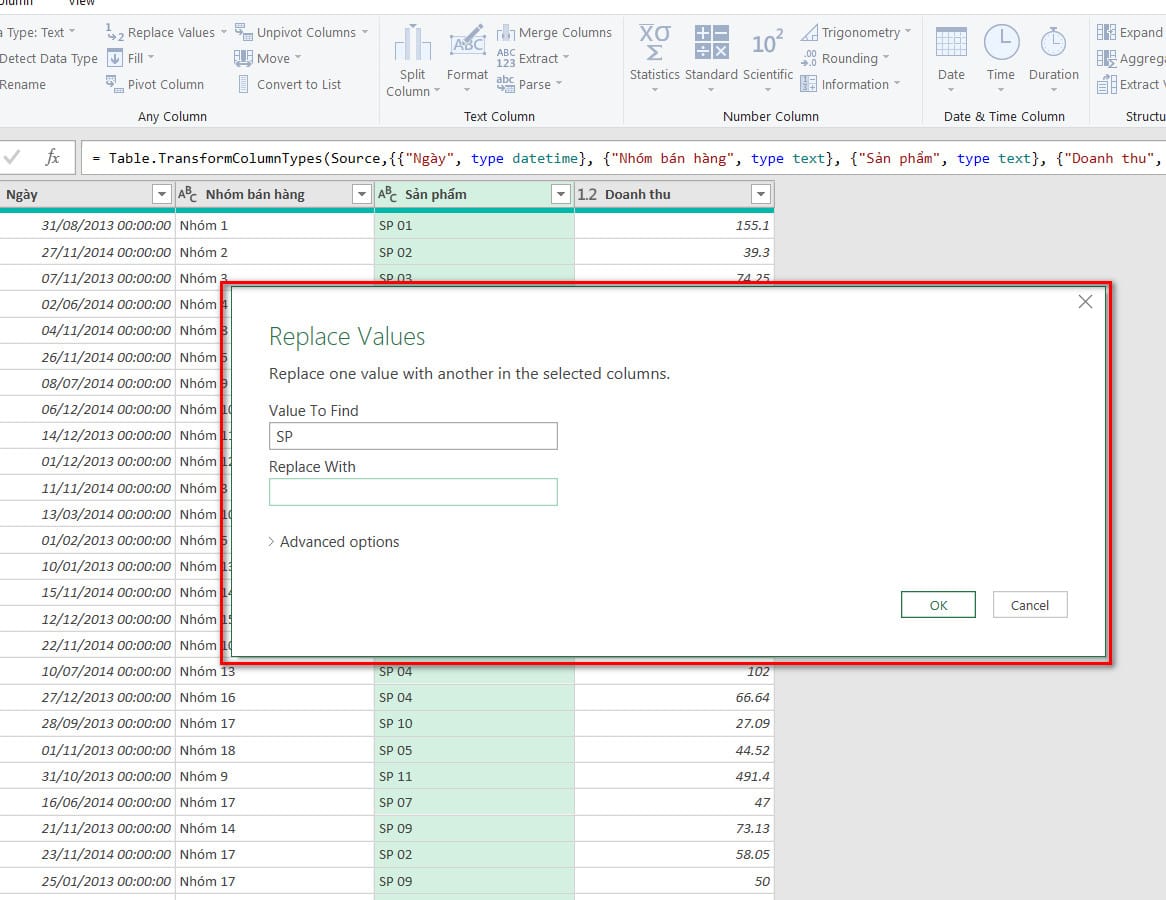This screenshot has height=900, width=1166.
Task: Open the Format text tool
Action: pos(467,45)
